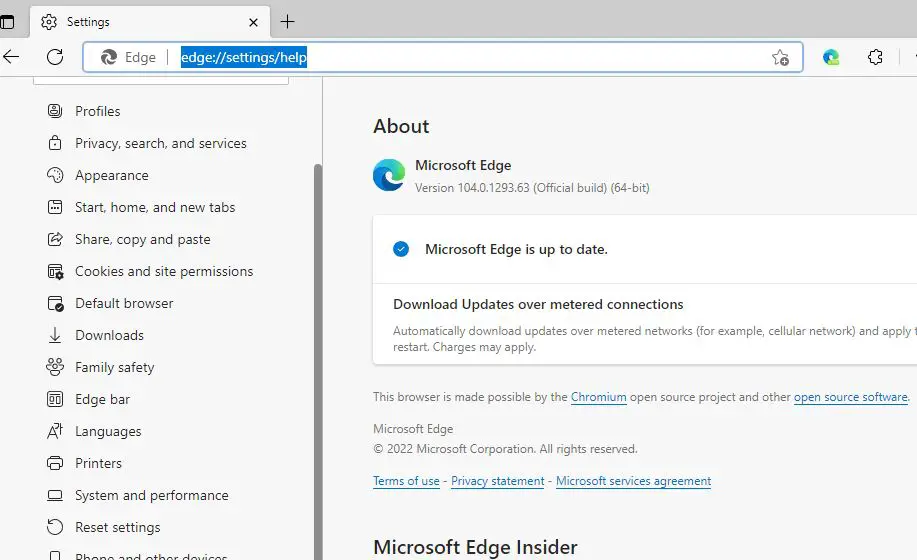Click the Version 104.0.1293.63 text
The image size is (917, 560).
click(x=532, y=188)
